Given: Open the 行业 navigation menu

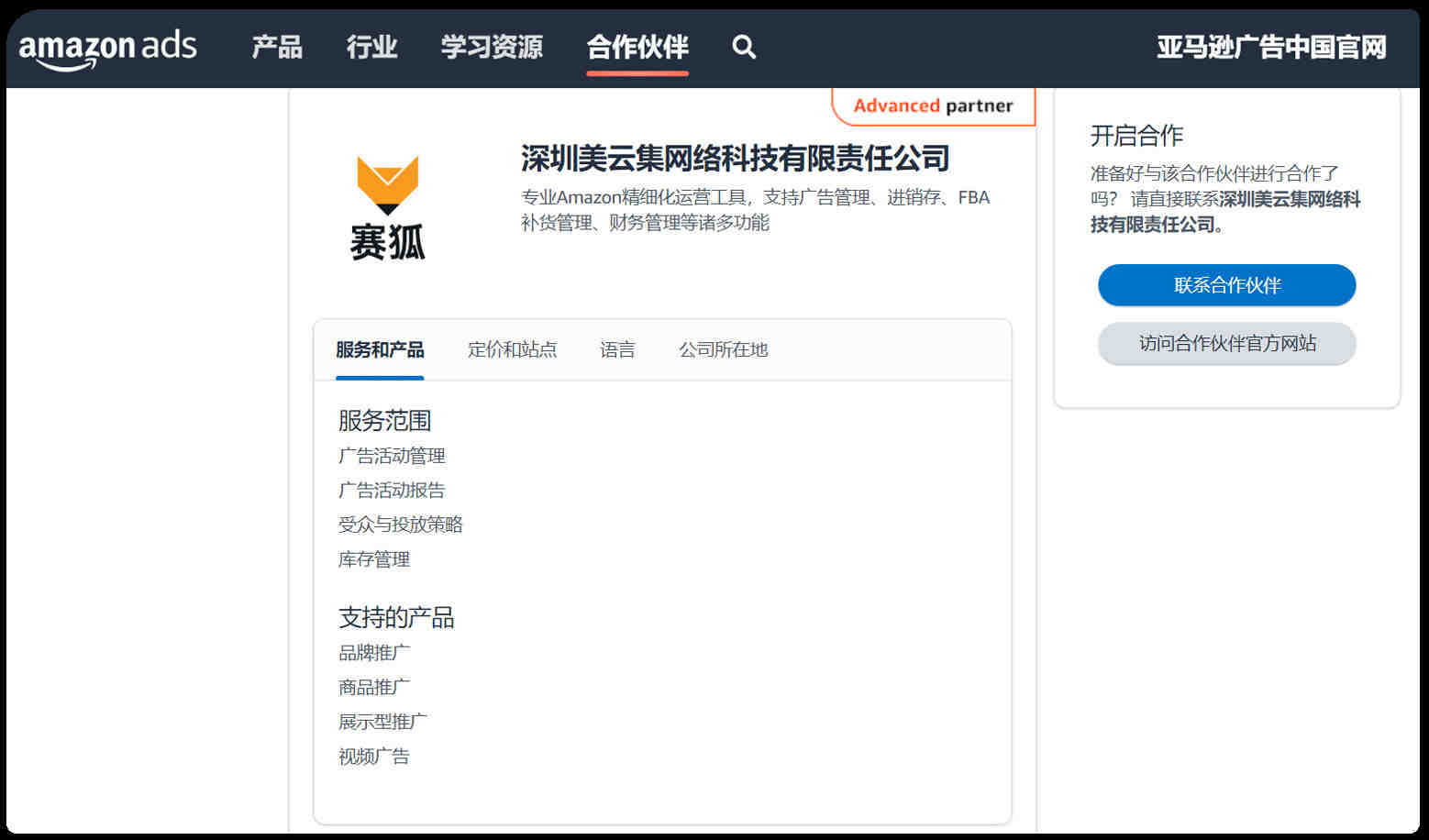Looking at the screenshot, I should tap(371, 47).
